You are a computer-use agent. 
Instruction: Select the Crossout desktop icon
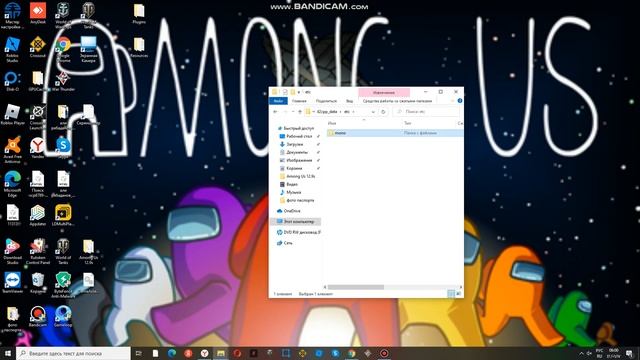(38, 47)
